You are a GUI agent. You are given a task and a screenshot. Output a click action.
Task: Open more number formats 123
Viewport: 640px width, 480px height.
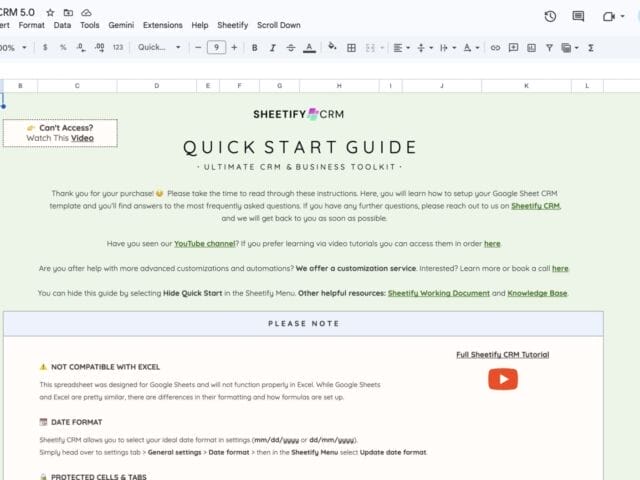pyautogui.click(x=118, y=47)
